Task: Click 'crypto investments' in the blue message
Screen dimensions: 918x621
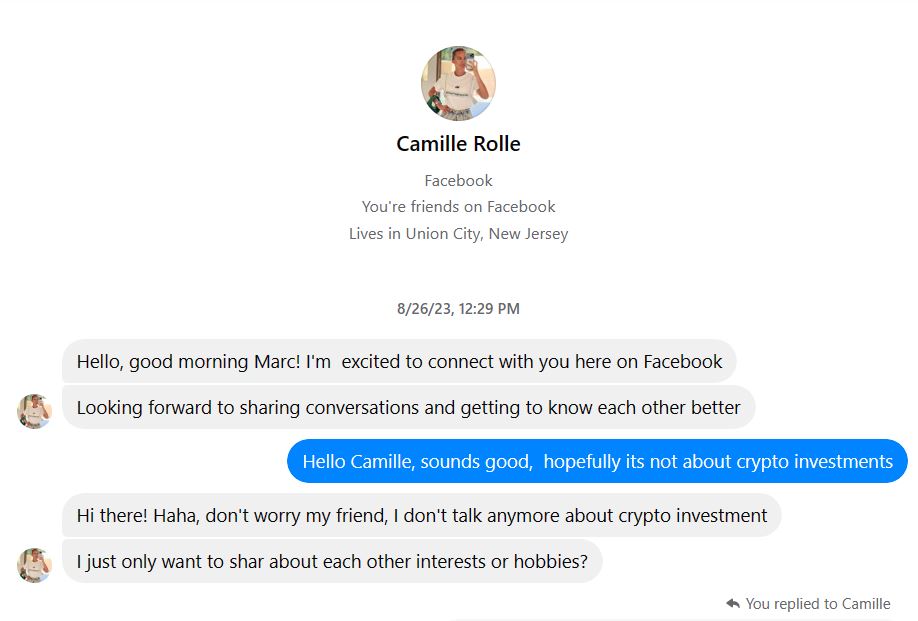Action: (x=814, y=462)
